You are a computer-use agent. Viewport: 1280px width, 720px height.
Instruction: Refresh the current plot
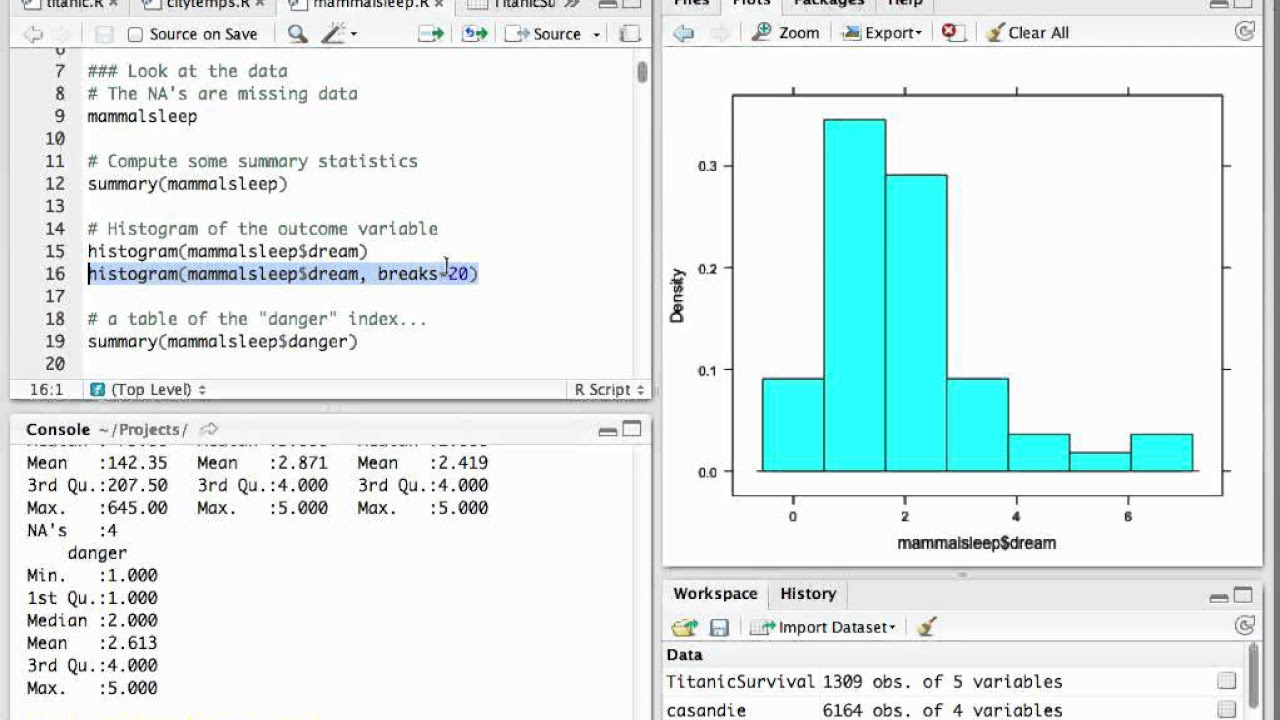[x=1245, y=32]
